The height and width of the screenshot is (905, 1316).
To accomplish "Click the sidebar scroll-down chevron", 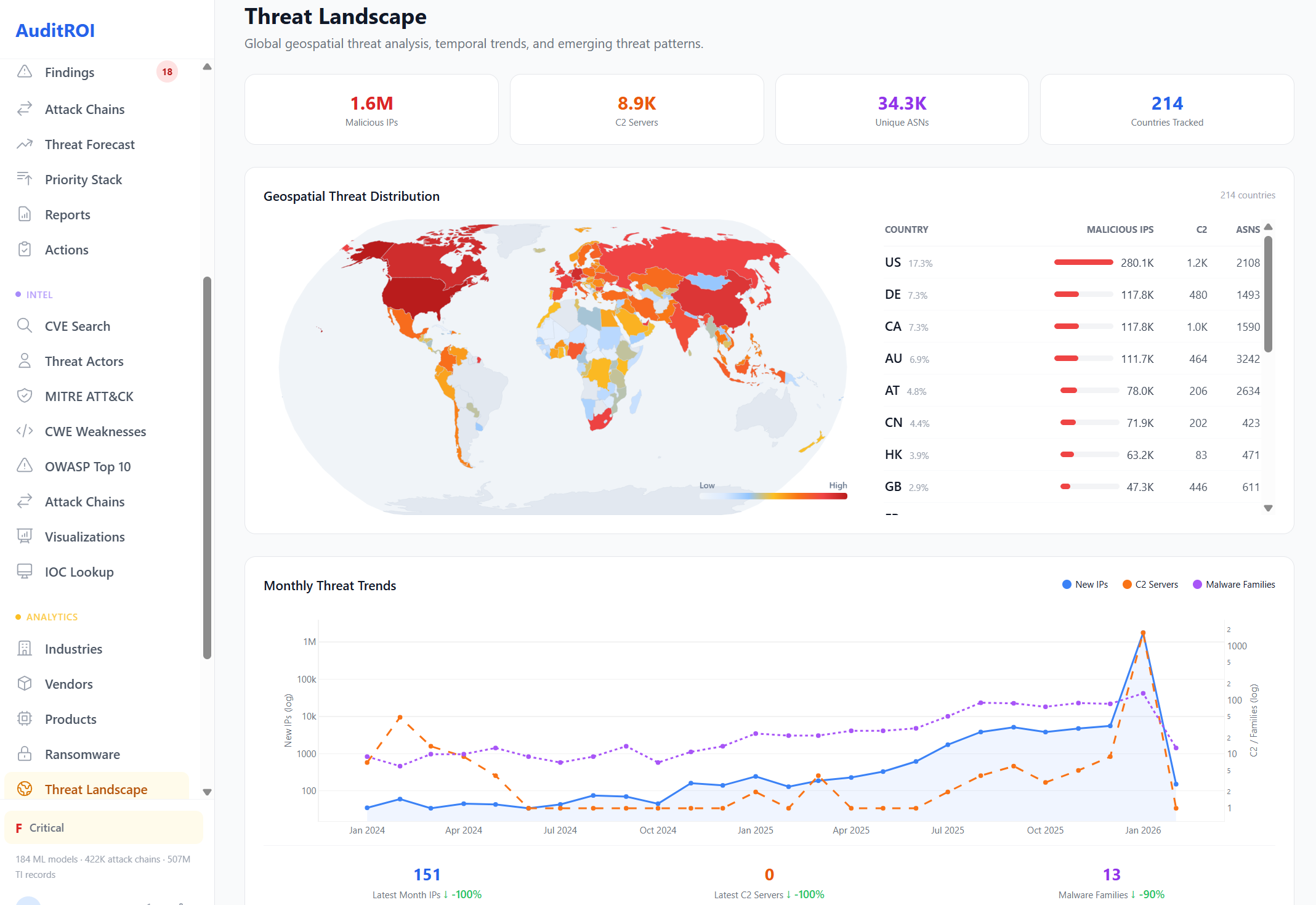I will point(207,792).
